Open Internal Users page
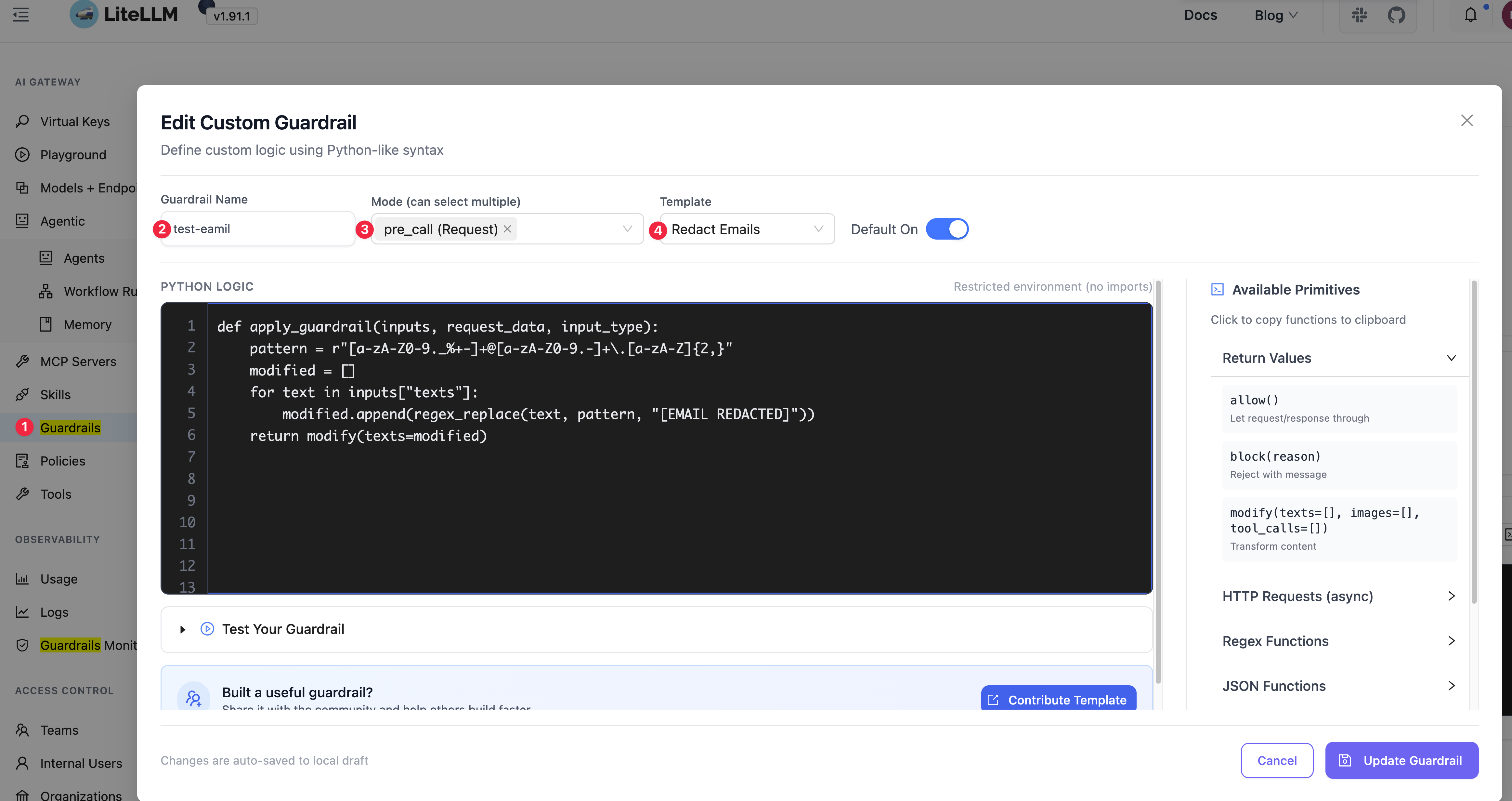 pyautogui.click(x=81, y=763)
